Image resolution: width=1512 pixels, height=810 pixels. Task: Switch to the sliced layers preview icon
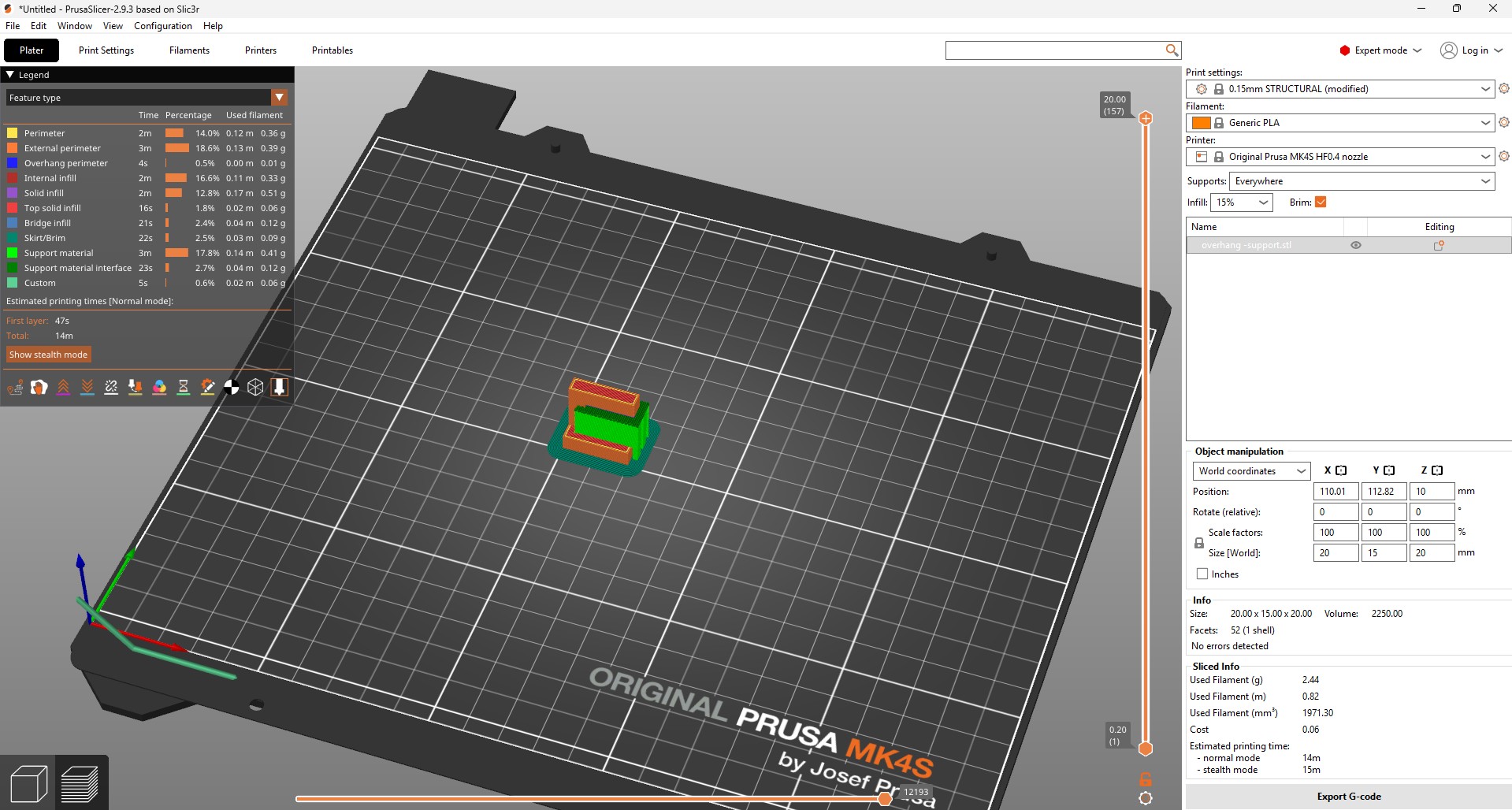point(80,784)
